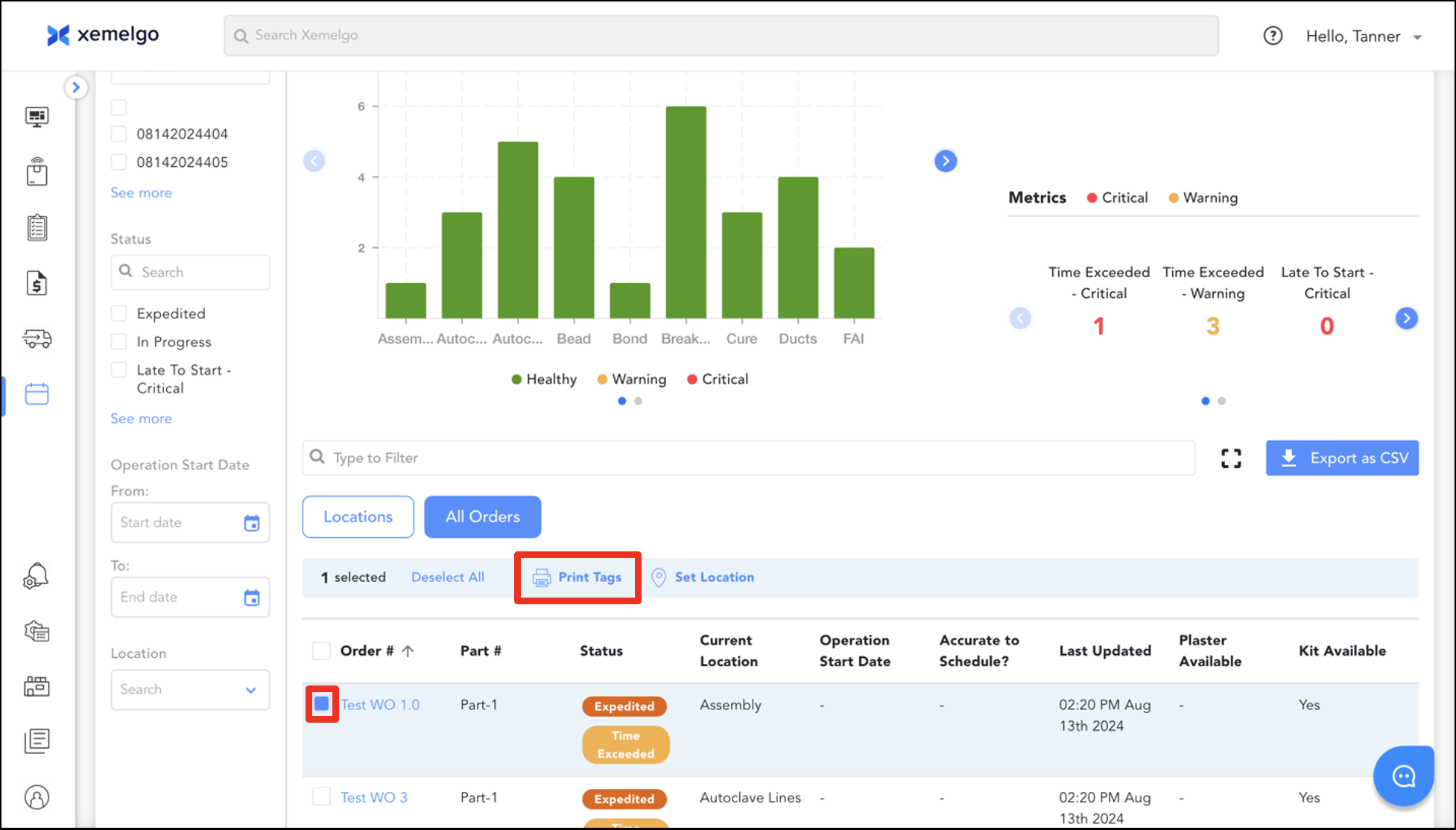The image size is (1456, 830).
Task: Check the In Progress status filter
Action: tap(118, 342)
